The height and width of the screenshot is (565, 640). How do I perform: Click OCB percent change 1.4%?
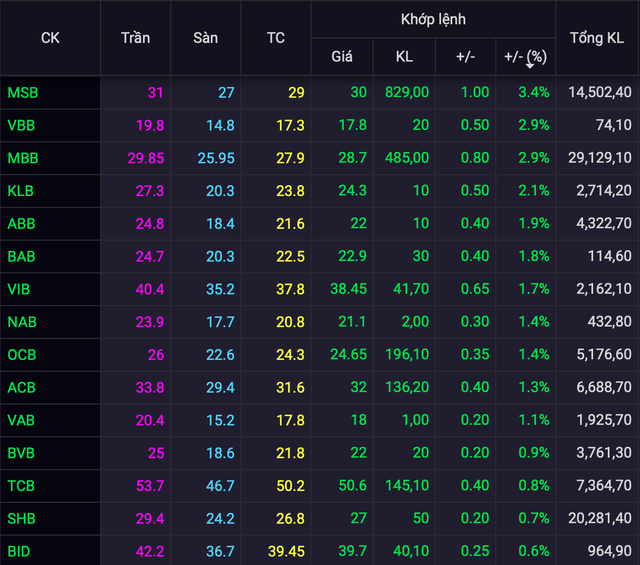[534, 354]
